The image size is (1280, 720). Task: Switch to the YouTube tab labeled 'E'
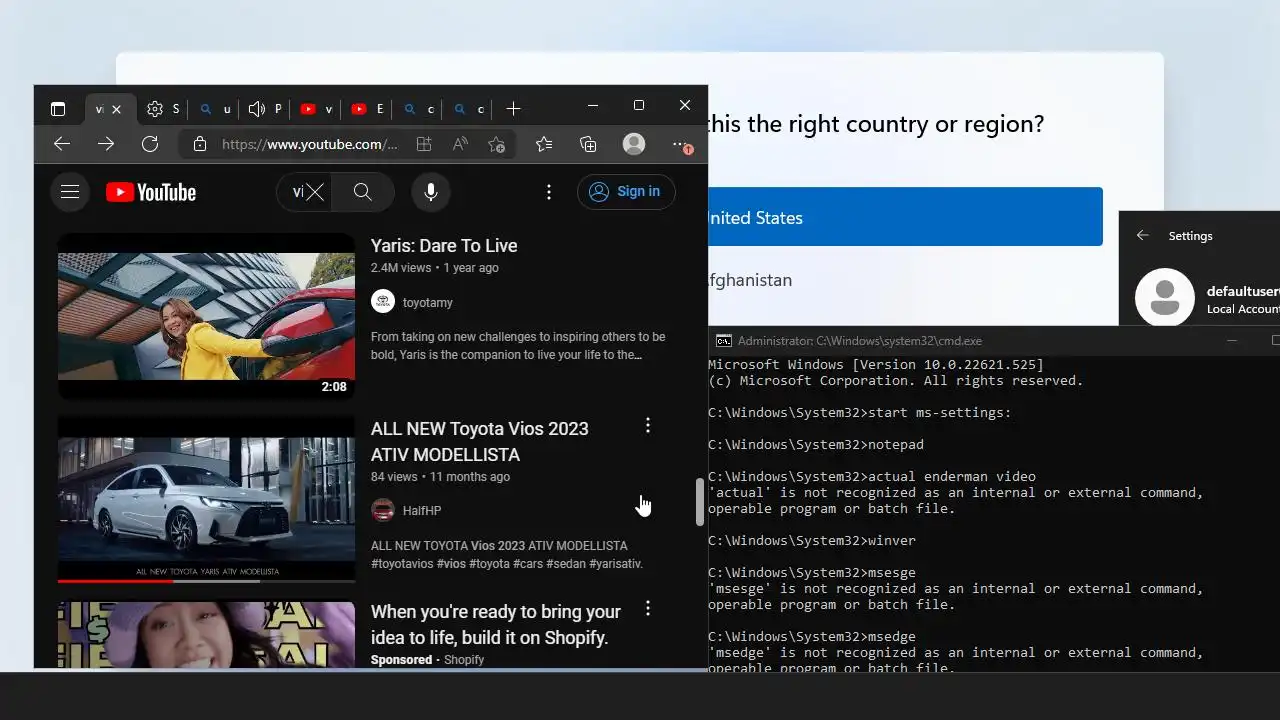click(367, 109)
